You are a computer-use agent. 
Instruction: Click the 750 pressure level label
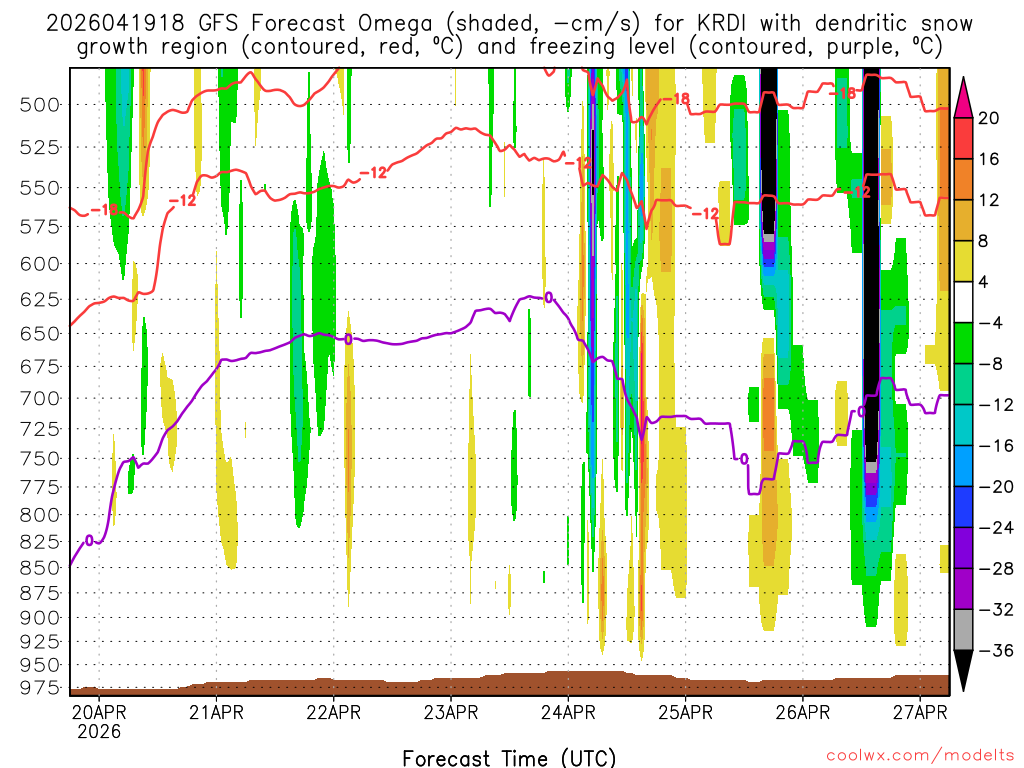[40, 458]
